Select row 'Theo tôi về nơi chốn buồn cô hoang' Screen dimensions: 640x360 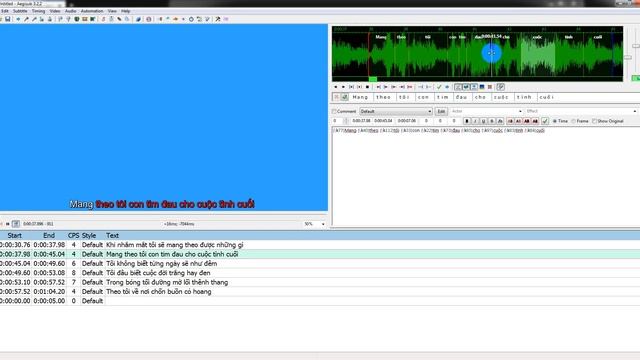(x=320, y=291)
